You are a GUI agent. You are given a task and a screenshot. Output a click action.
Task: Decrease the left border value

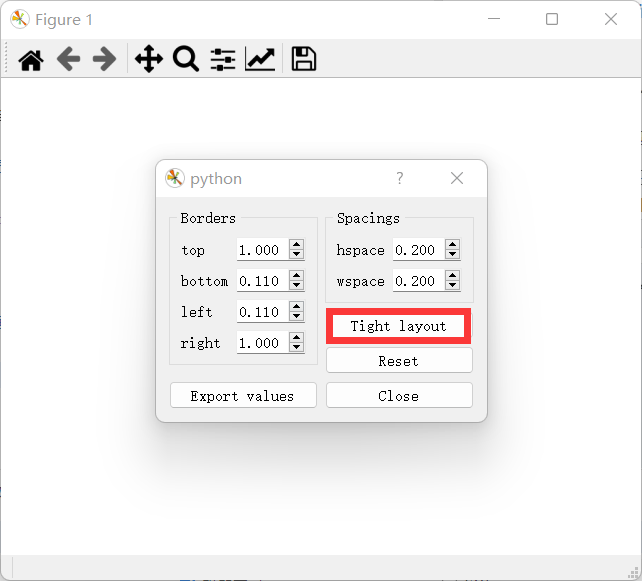tap(296, 316)
